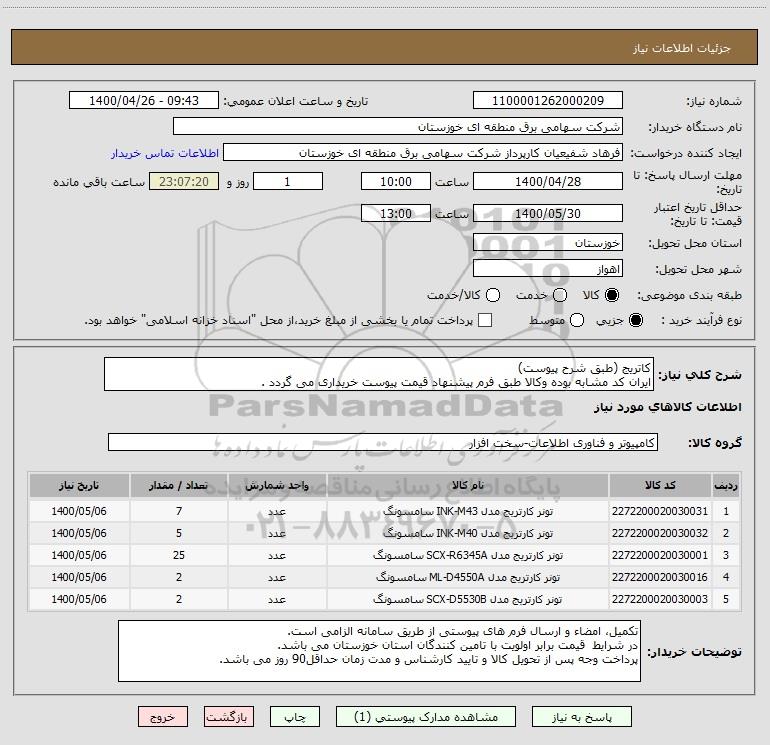770x745 pixels.
Task: Select the کالا/خدمت radio button
Action: coord(493,295)
